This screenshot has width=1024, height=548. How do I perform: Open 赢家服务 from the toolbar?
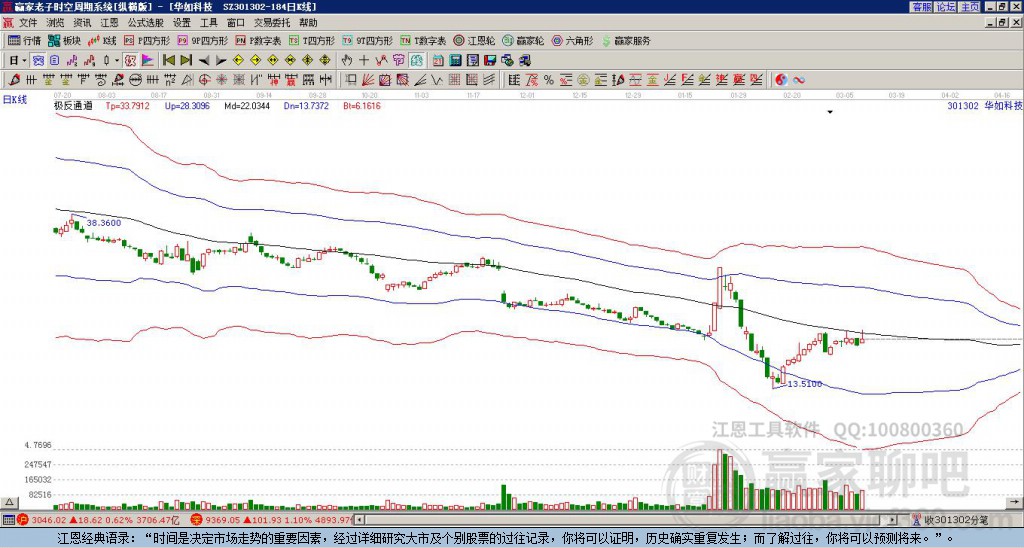626,40
